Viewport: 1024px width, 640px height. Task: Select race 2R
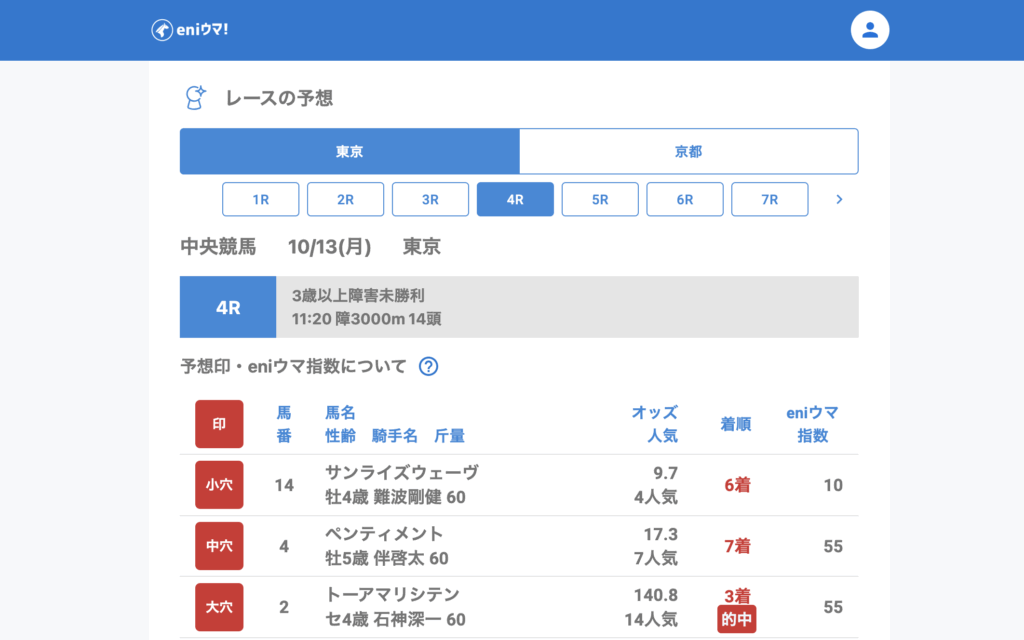[x=345, y=199]
